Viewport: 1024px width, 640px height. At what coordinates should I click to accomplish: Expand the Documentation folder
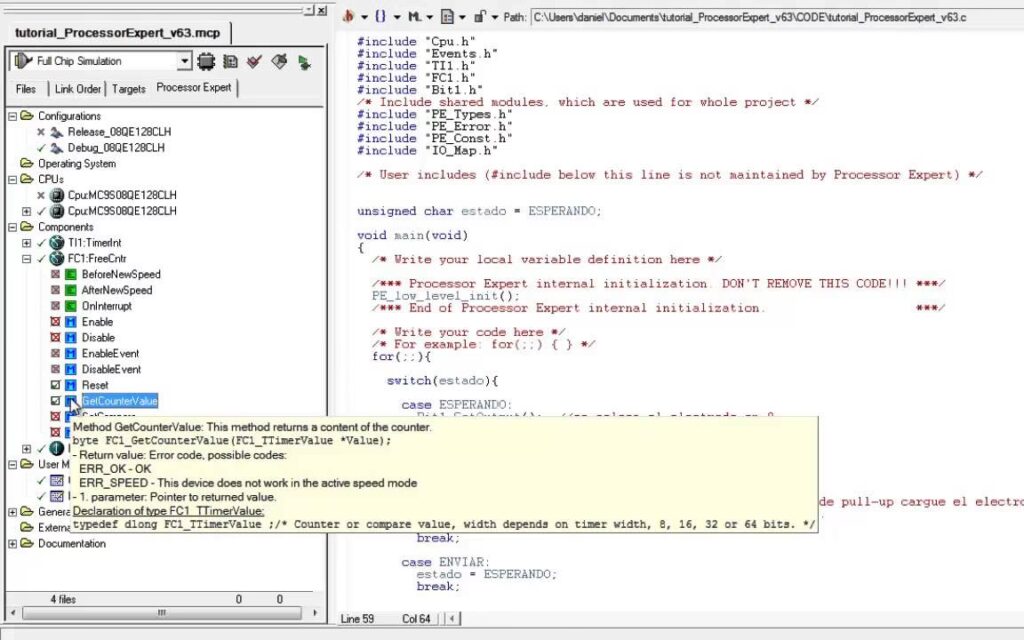[x=13, y=544]
